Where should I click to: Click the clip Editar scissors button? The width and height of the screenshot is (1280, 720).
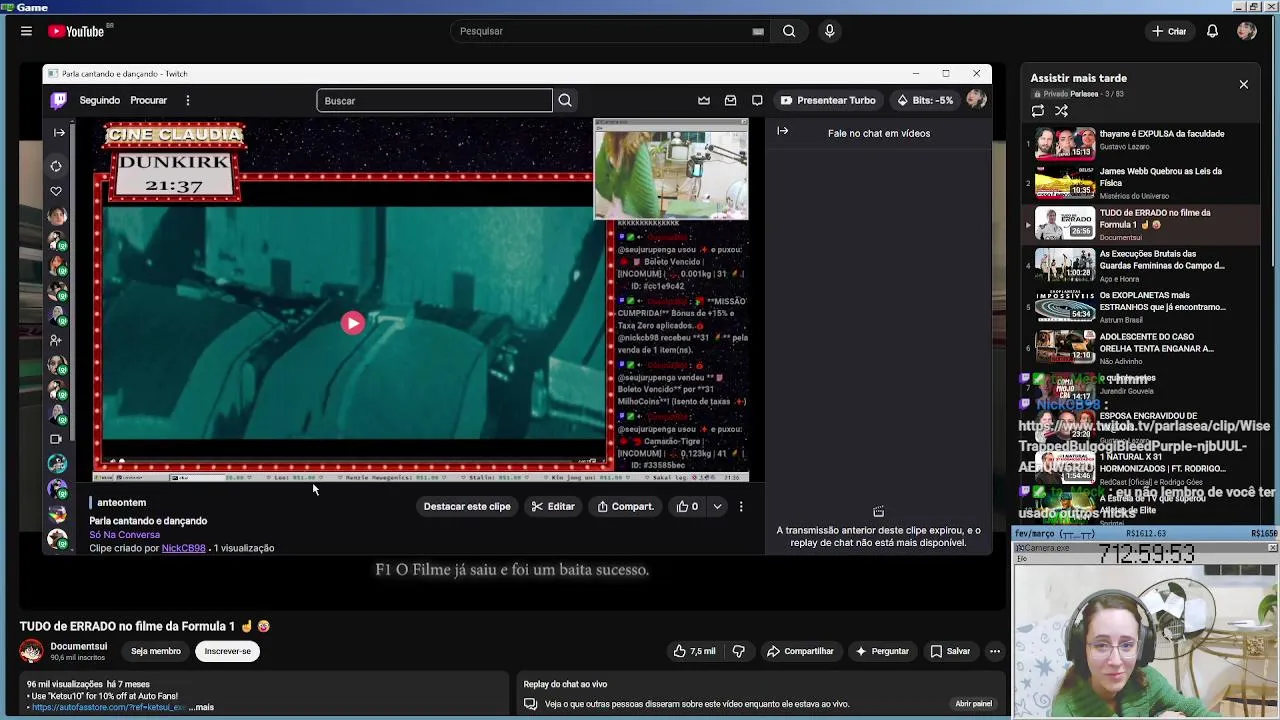pyautogui.click(x=553, y=507)
